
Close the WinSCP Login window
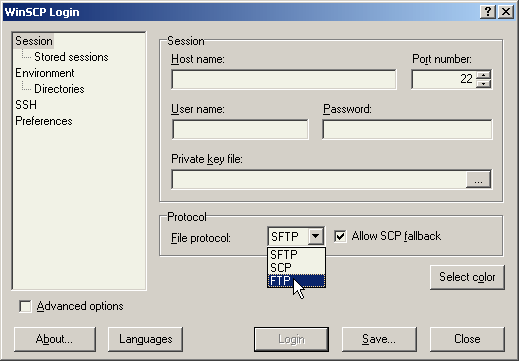tap(506, 12)
